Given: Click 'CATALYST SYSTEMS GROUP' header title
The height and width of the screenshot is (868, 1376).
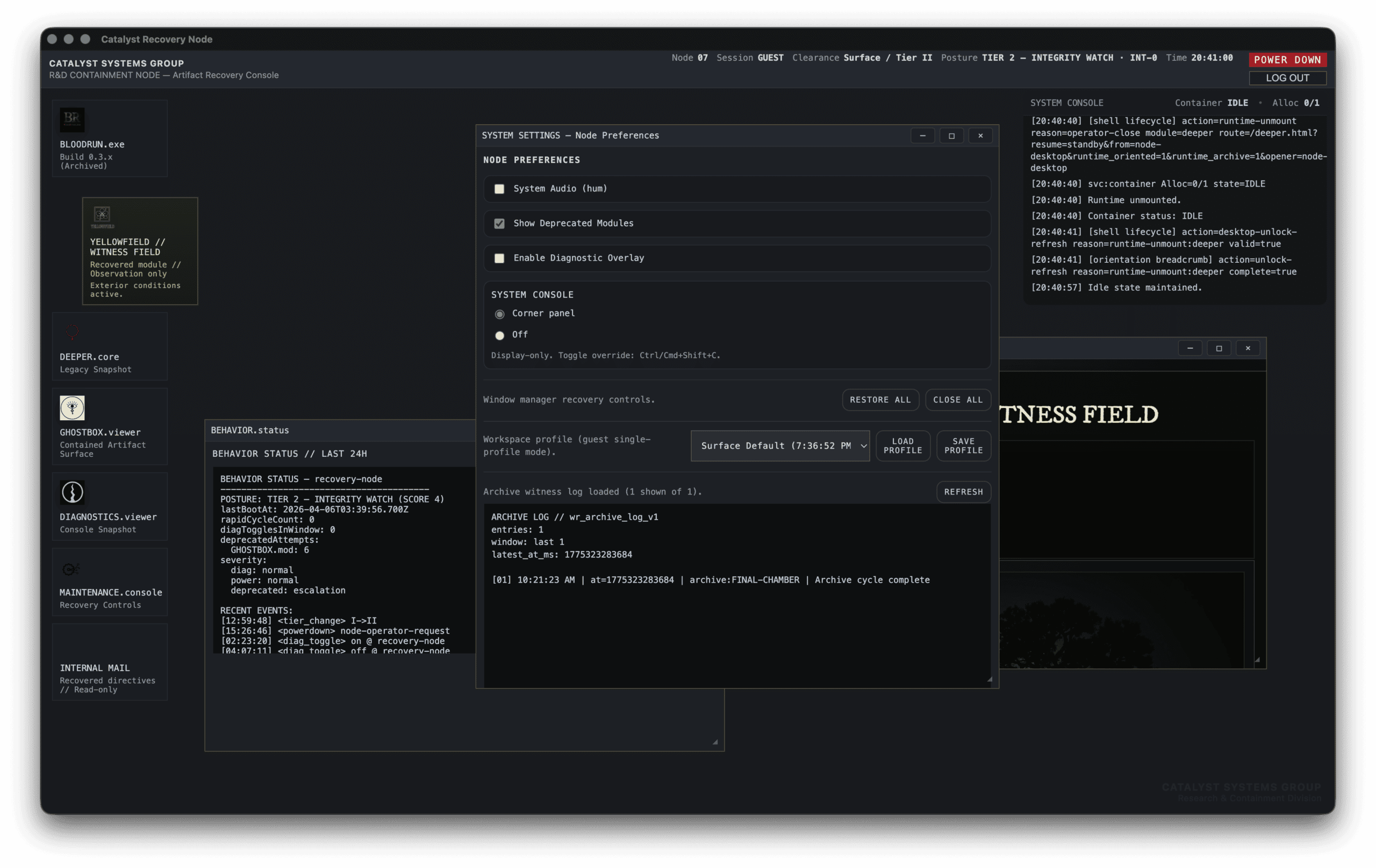Looking at the screenshot, I should 116,63.
